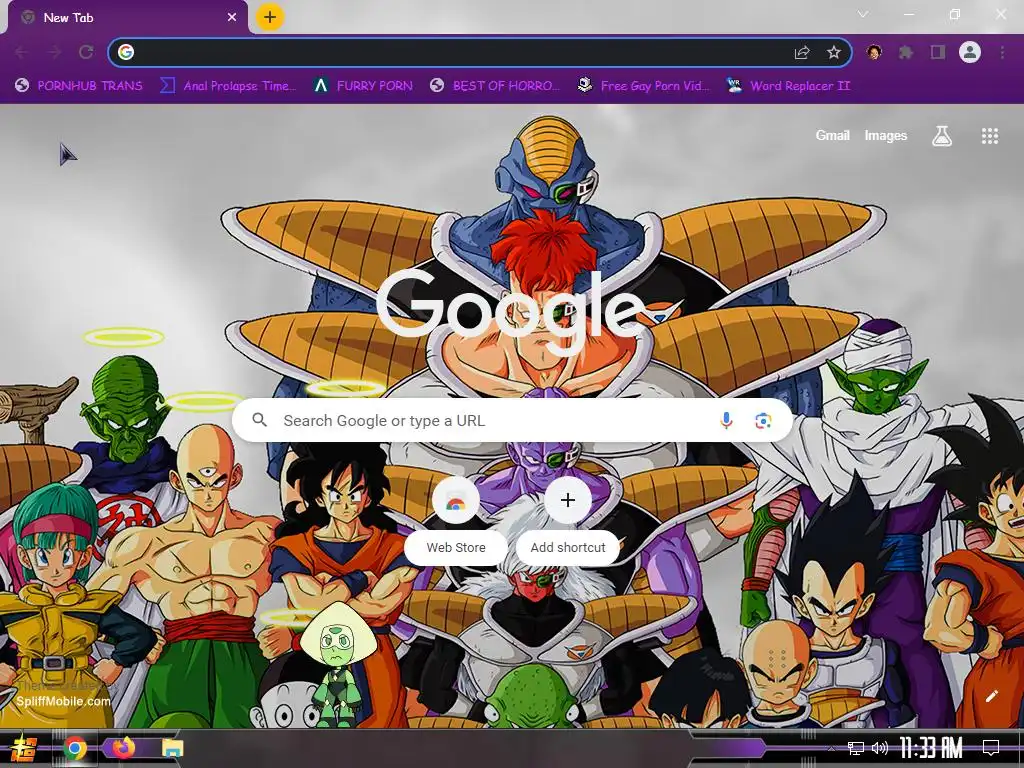Restore down the Chrome window
1024x768 pixels.
[955, 14]
